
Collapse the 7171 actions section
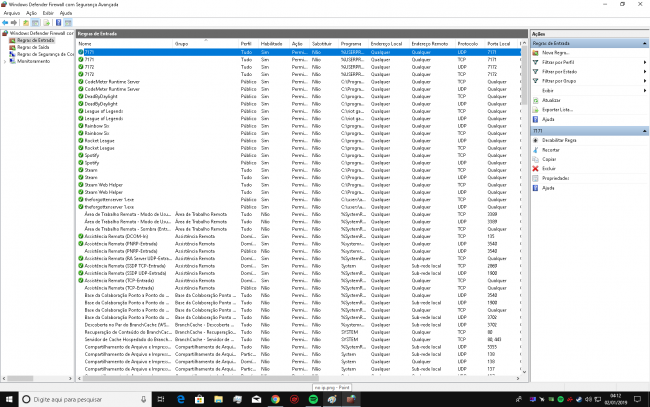pos(645,131)
